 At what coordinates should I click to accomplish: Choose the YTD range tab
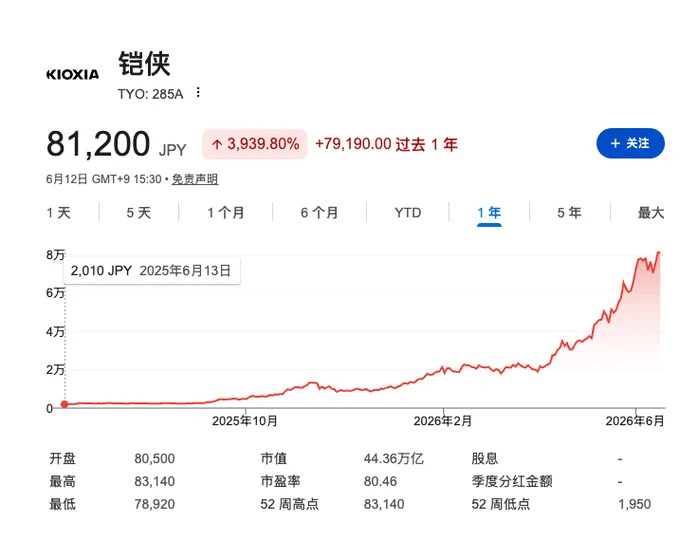(408, 213)
